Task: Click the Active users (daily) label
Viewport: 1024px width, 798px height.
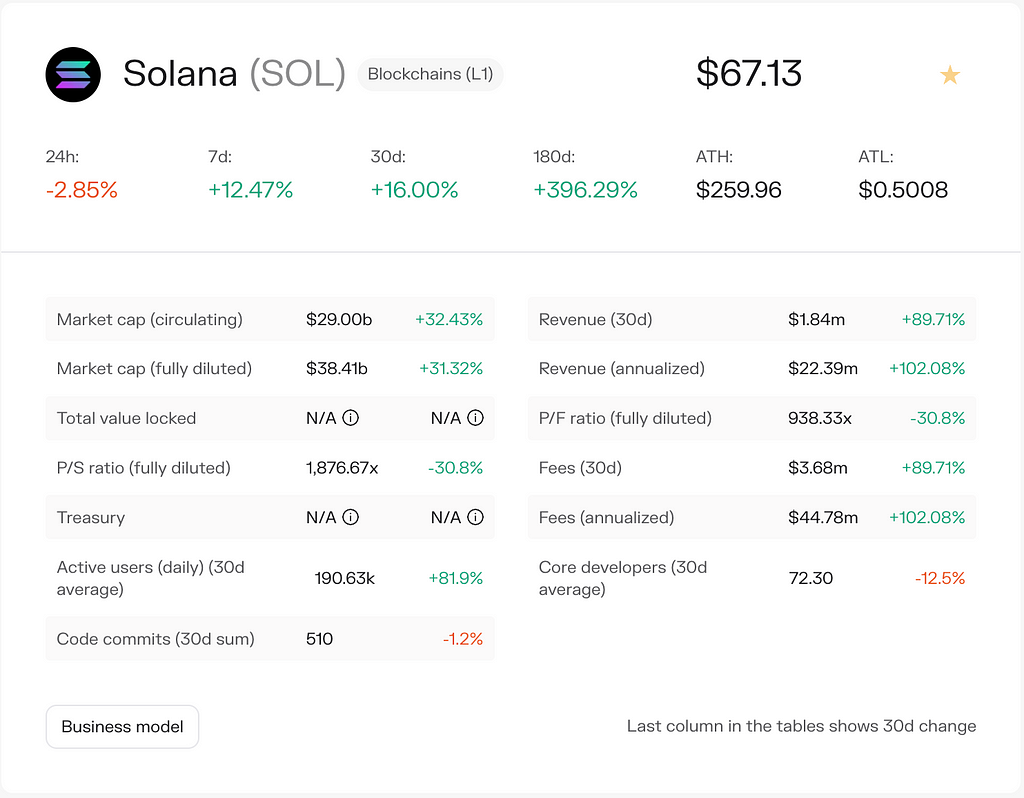Action: point(151,578)
